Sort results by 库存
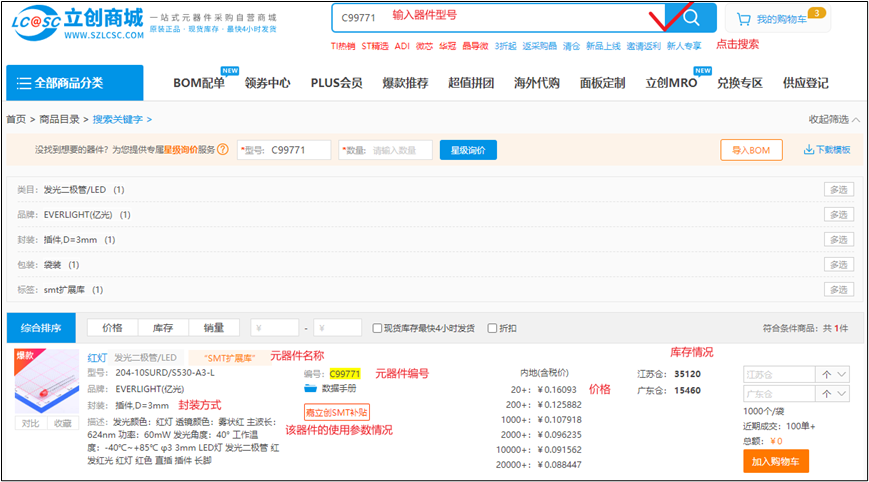Image resolution: width=869 pixels, height=482 pixels. (x=163, y=328)
